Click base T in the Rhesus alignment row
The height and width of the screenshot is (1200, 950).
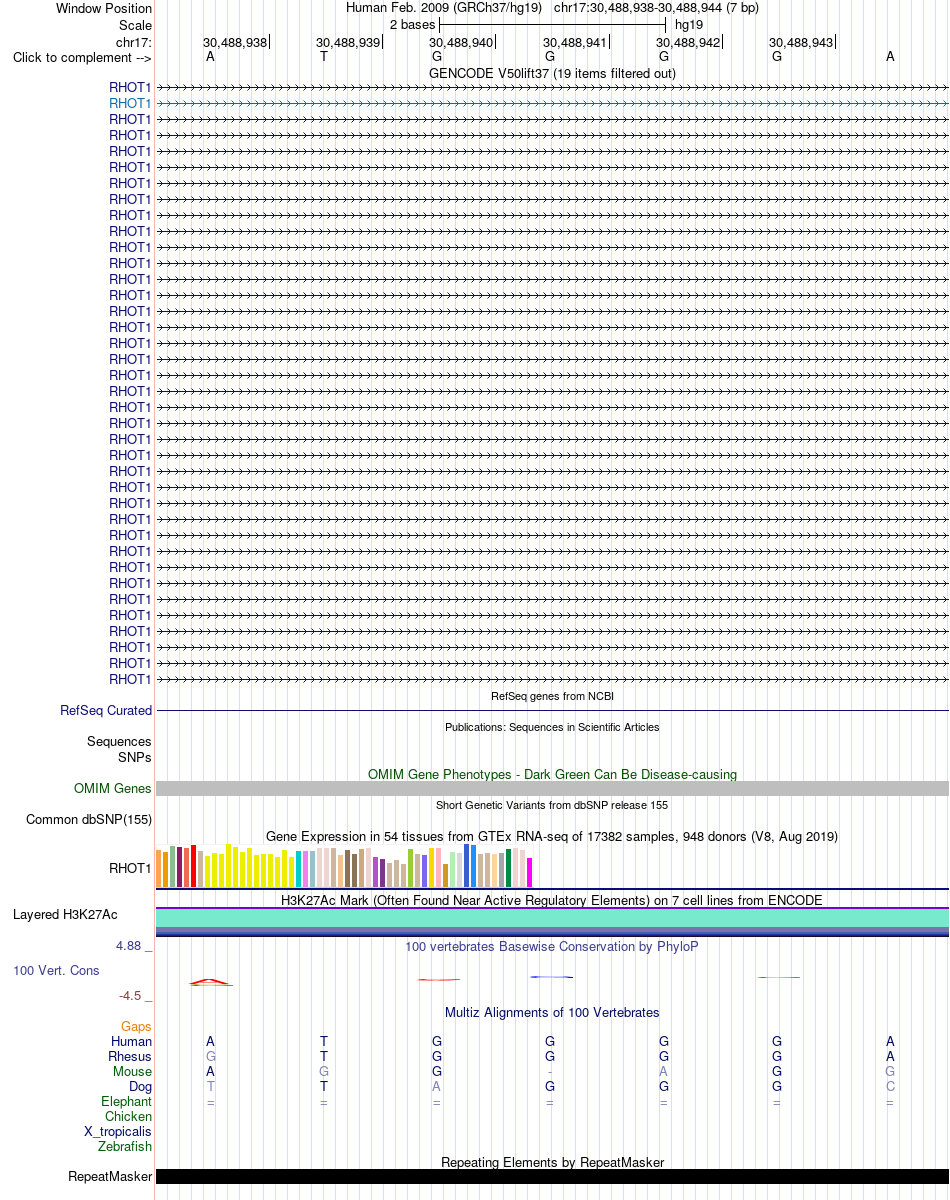click(x=323, y=1057)
